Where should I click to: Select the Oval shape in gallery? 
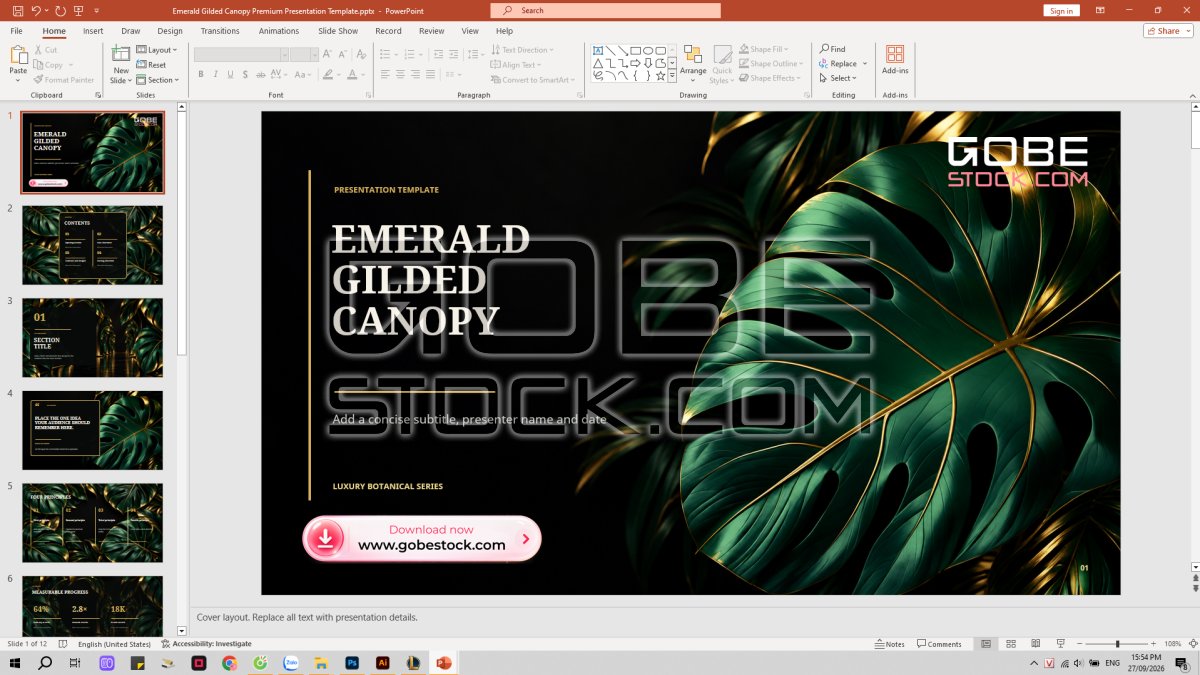(x=648, y=50)
